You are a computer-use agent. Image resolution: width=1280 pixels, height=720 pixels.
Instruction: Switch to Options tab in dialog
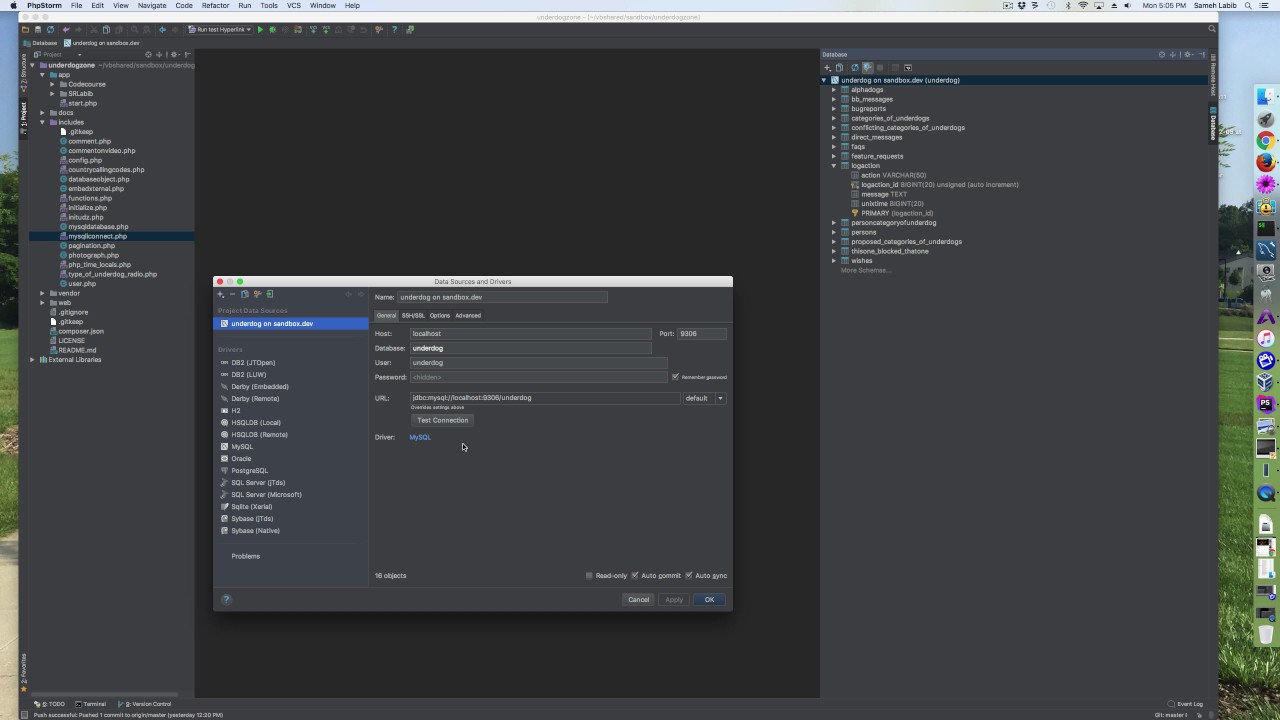pos(440,316)
